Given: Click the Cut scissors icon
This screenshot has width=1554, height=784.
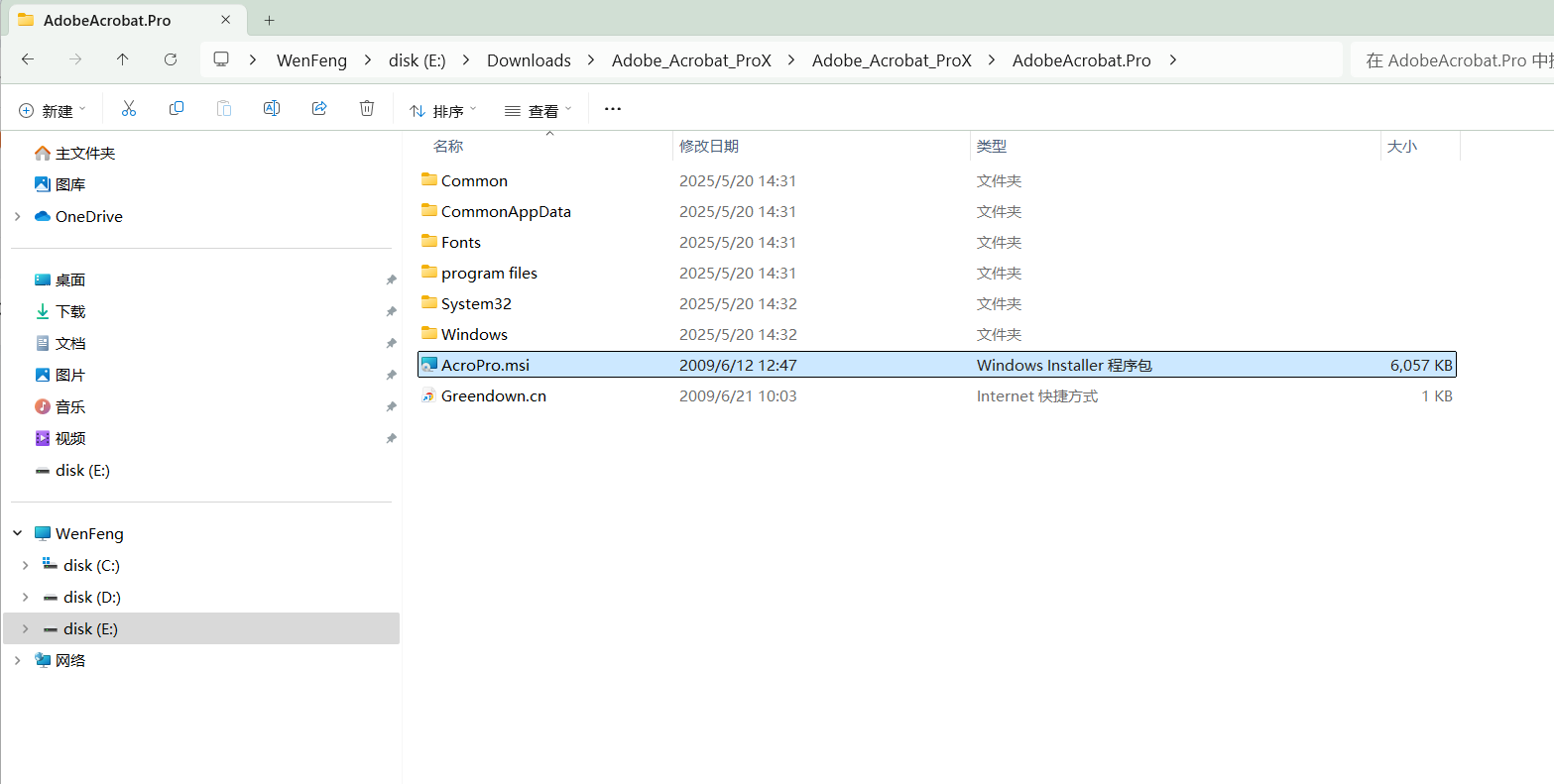Looking at the screenshot, I should pos(129,109).
